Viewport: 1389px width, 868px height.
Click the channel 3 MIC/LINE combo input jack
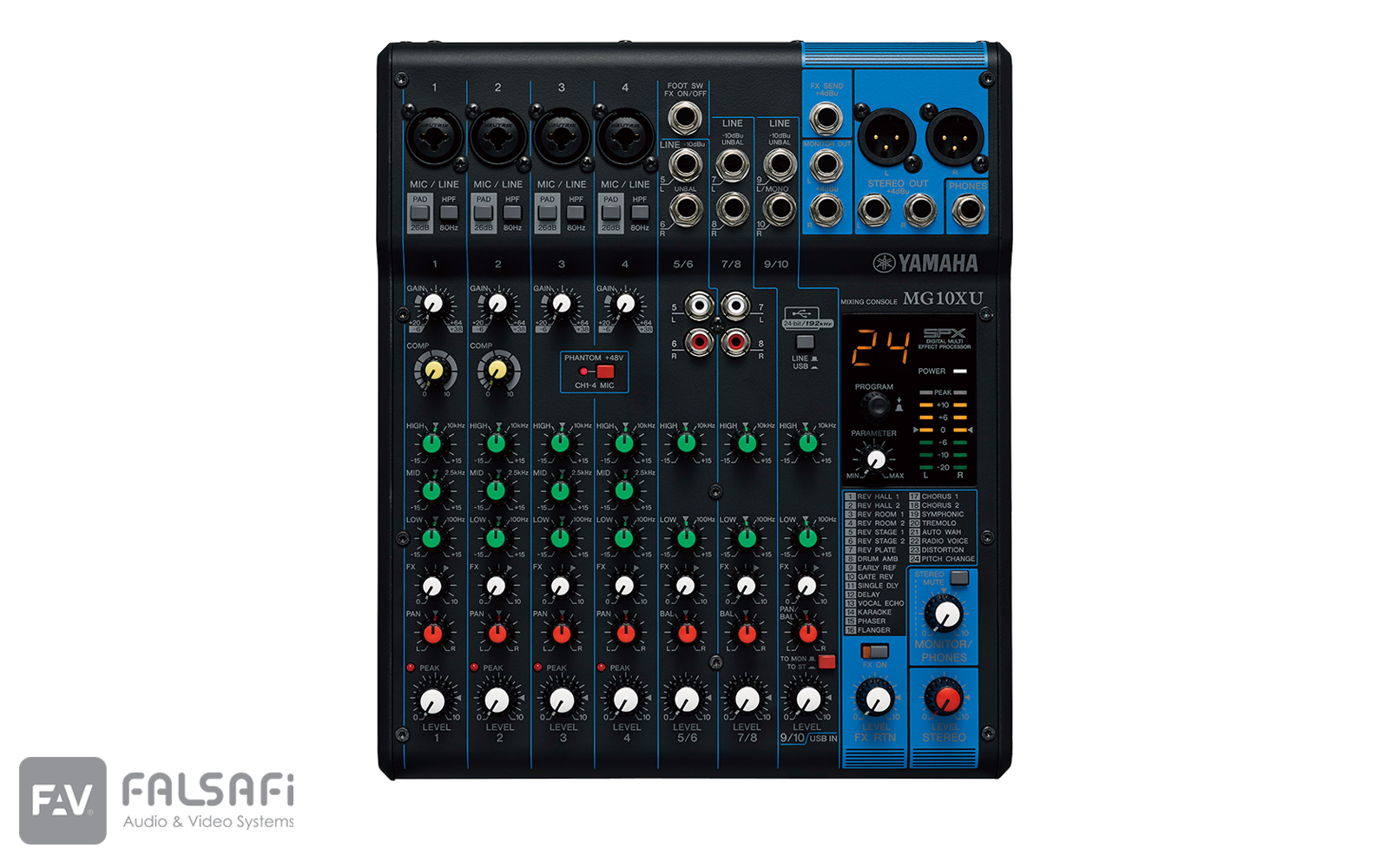click(562, 137)
